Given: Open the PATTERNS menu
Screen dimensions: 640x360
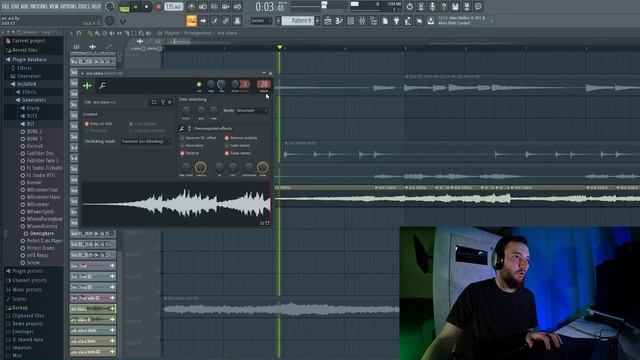Looking at the screenshot, I should [x=39, y=7].
